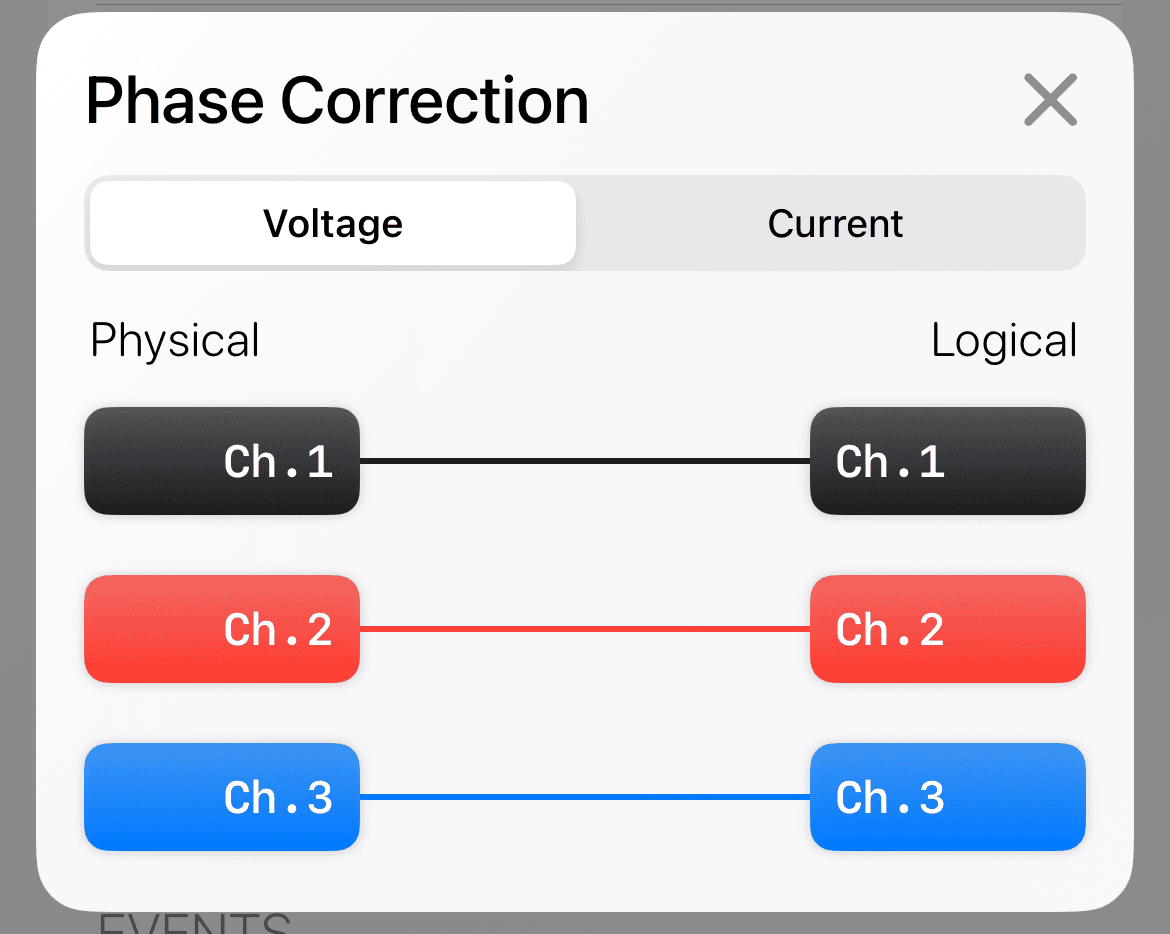Image resolution: width=1170 pixels, height=934 pixels.
Task: Expand the blue Ch.3 connection mapping
Action: pyautogui.click(x=585, y=797)
